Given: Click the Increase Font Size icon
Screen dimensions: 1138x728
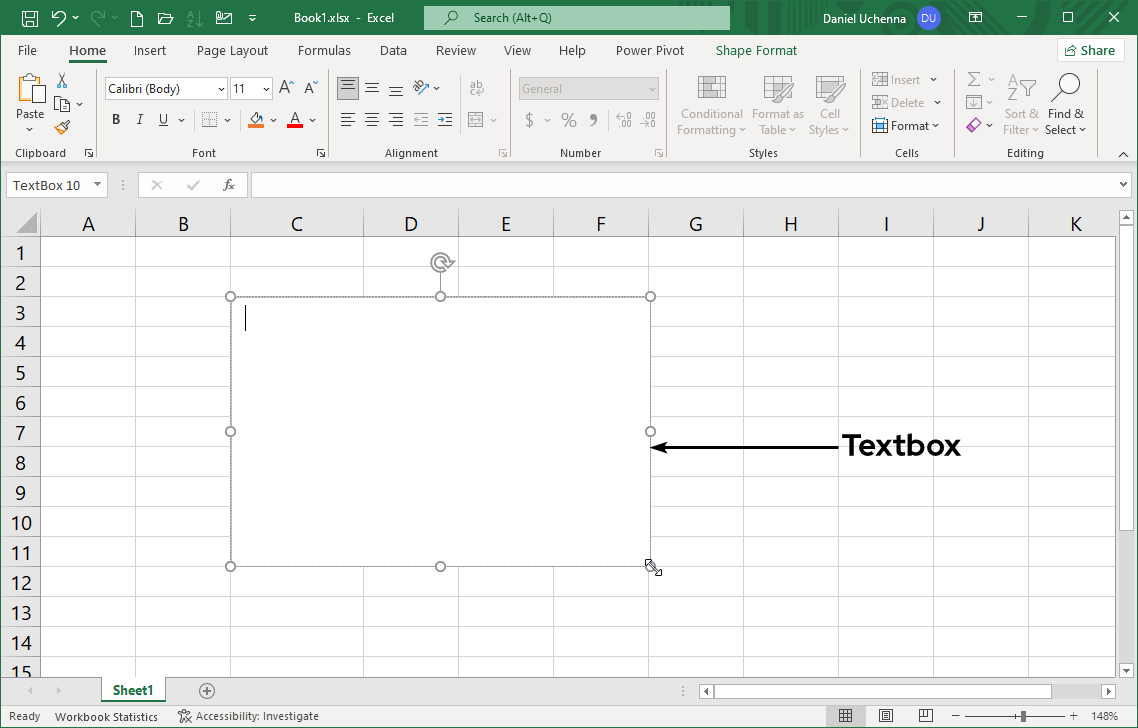Looking at the screenshot, I should pos(286,87).
